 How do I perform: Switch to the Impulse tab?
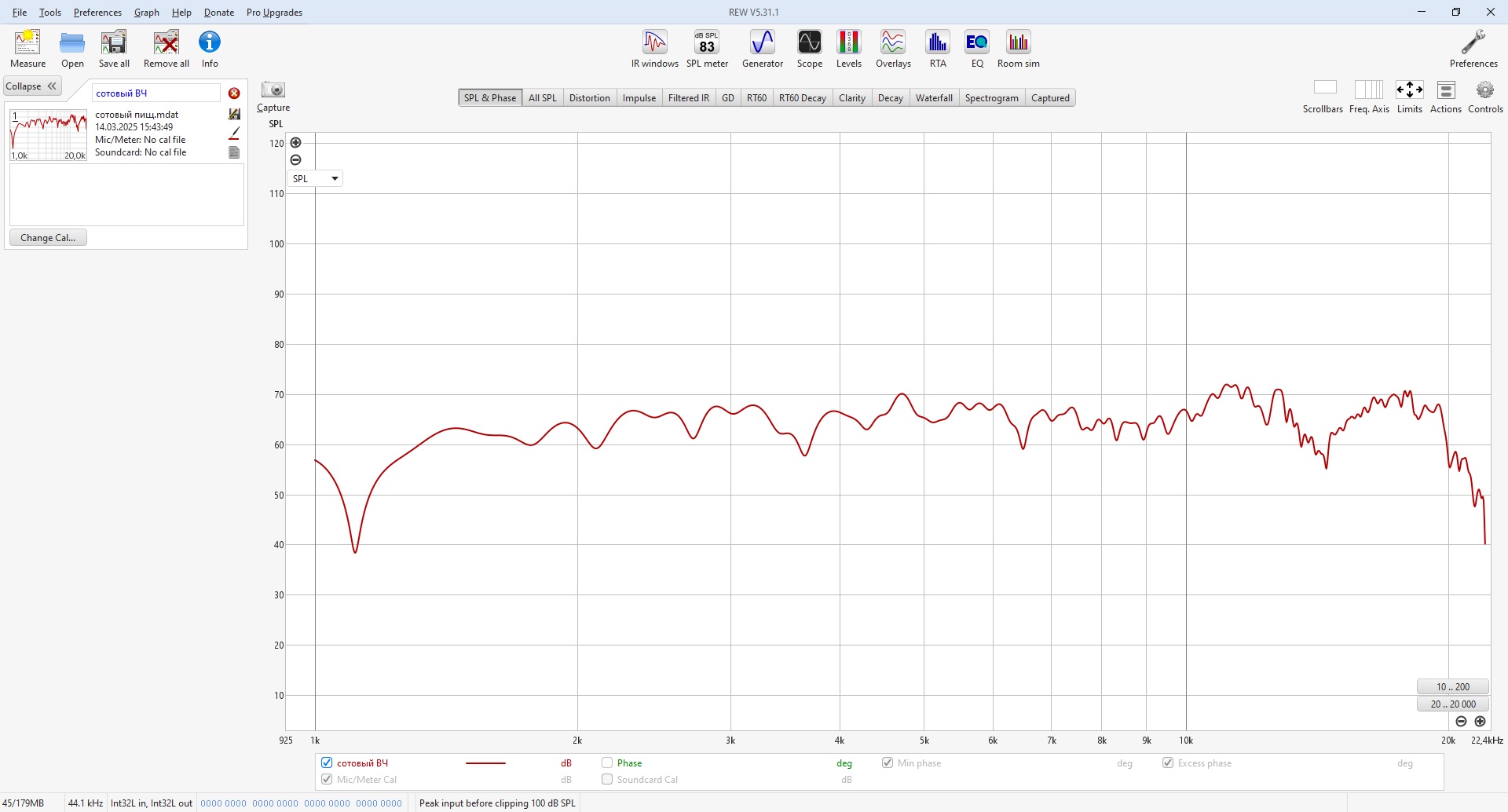[639, 98]
